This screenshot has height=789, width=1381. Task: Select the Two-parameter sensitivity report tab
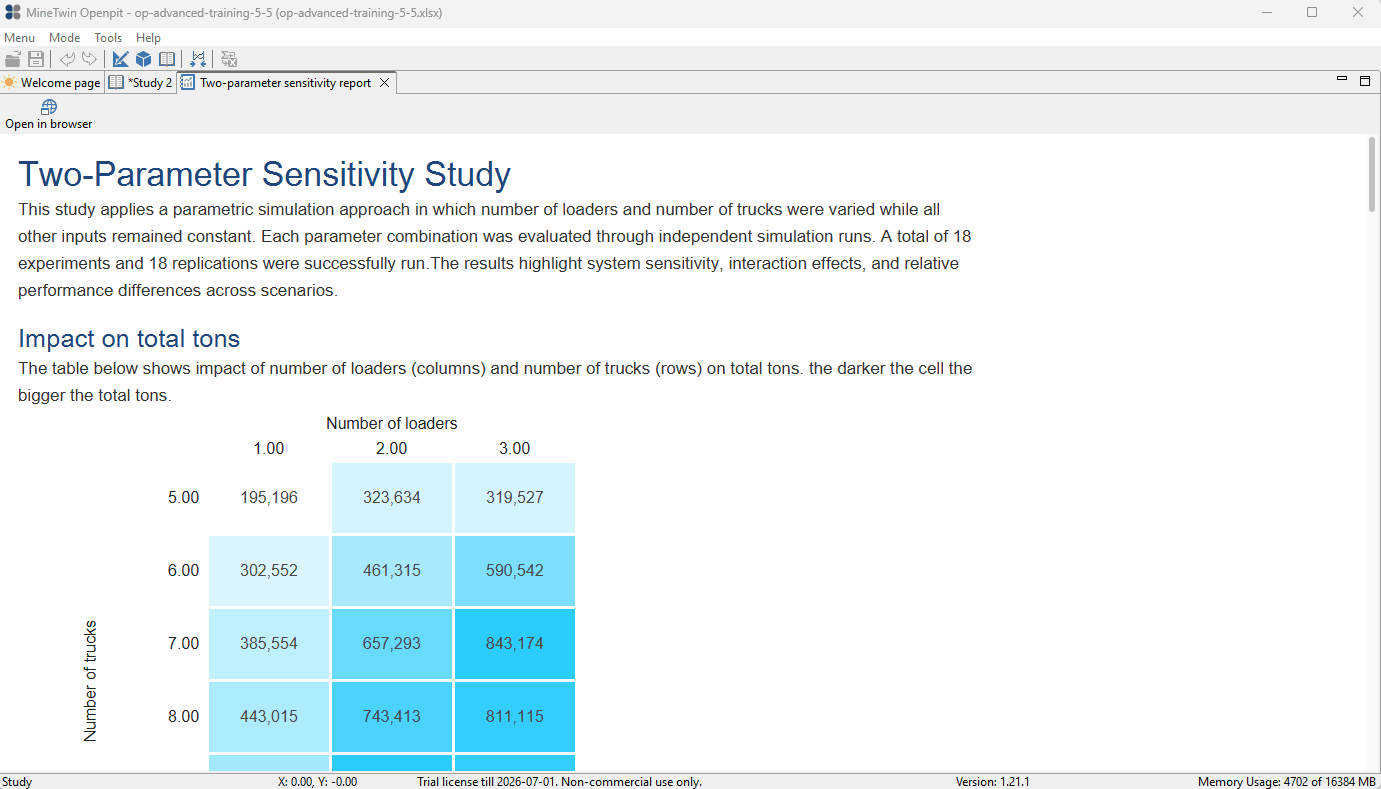pos(285,83)
